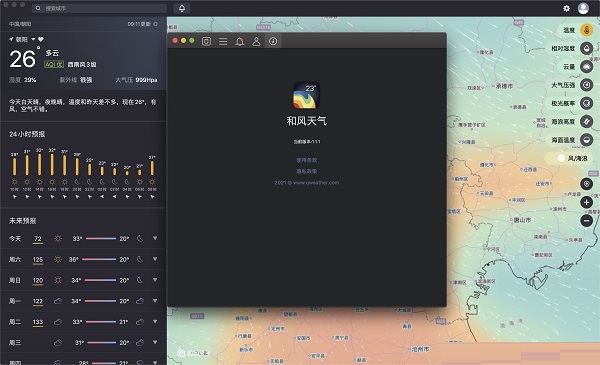Screen dimensions: 600x365
Task: Click the 中国/朝阳 location breadcrumb
Action: tap(20, 24)
